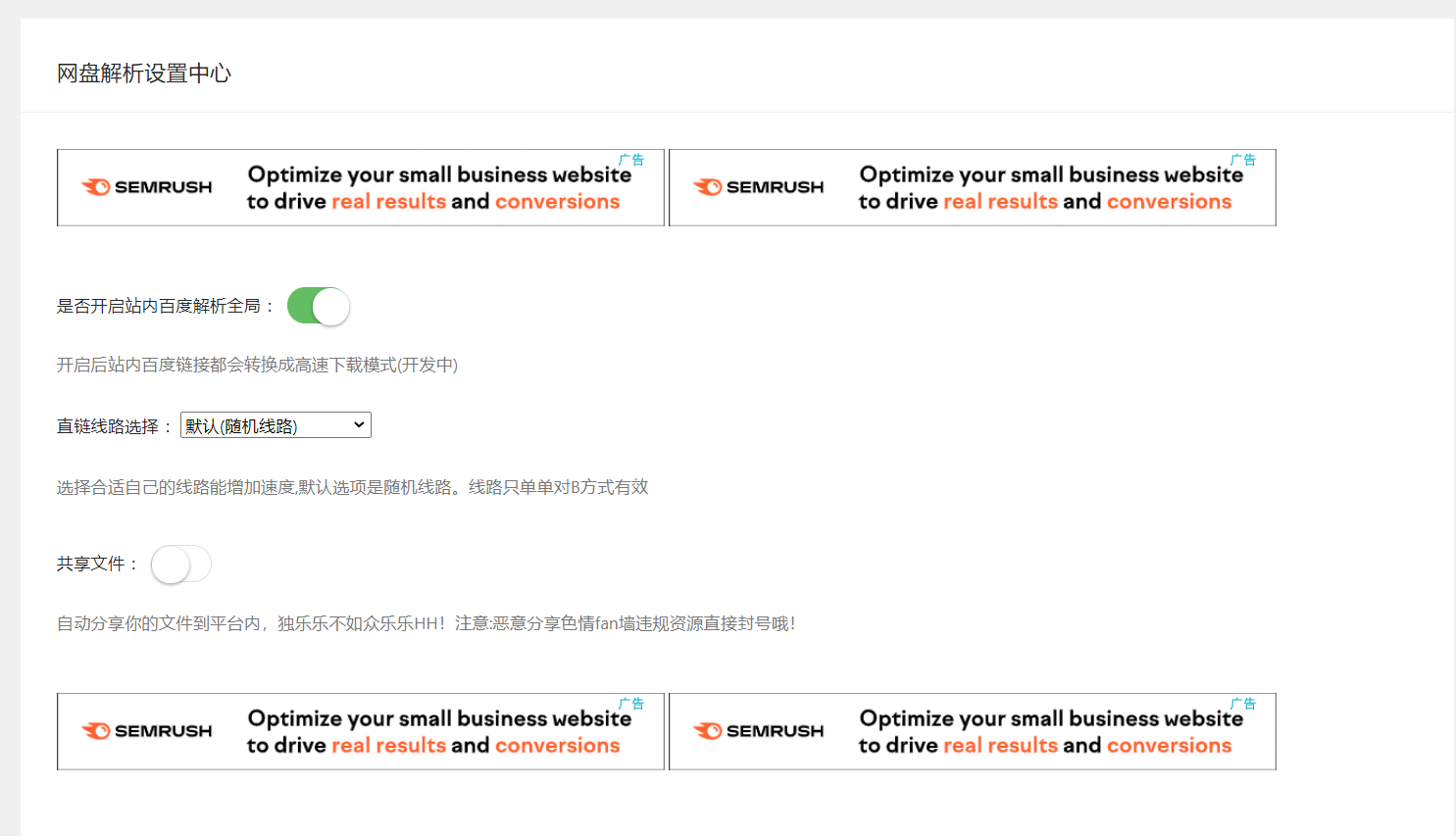This screenshot has width=1456, height=836.
Task: Click the 广告 mark on the top-right banner
Action: pos(1243,160)
